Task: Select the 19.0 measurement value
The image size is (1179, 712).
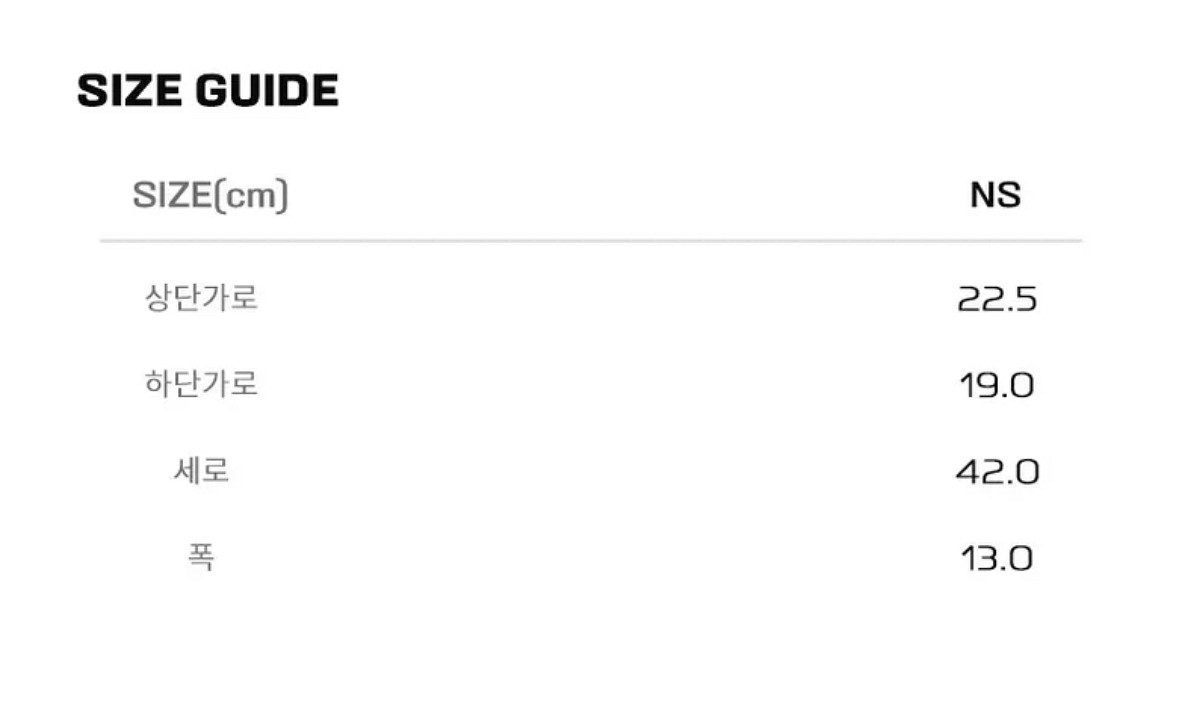Action: 996,385
